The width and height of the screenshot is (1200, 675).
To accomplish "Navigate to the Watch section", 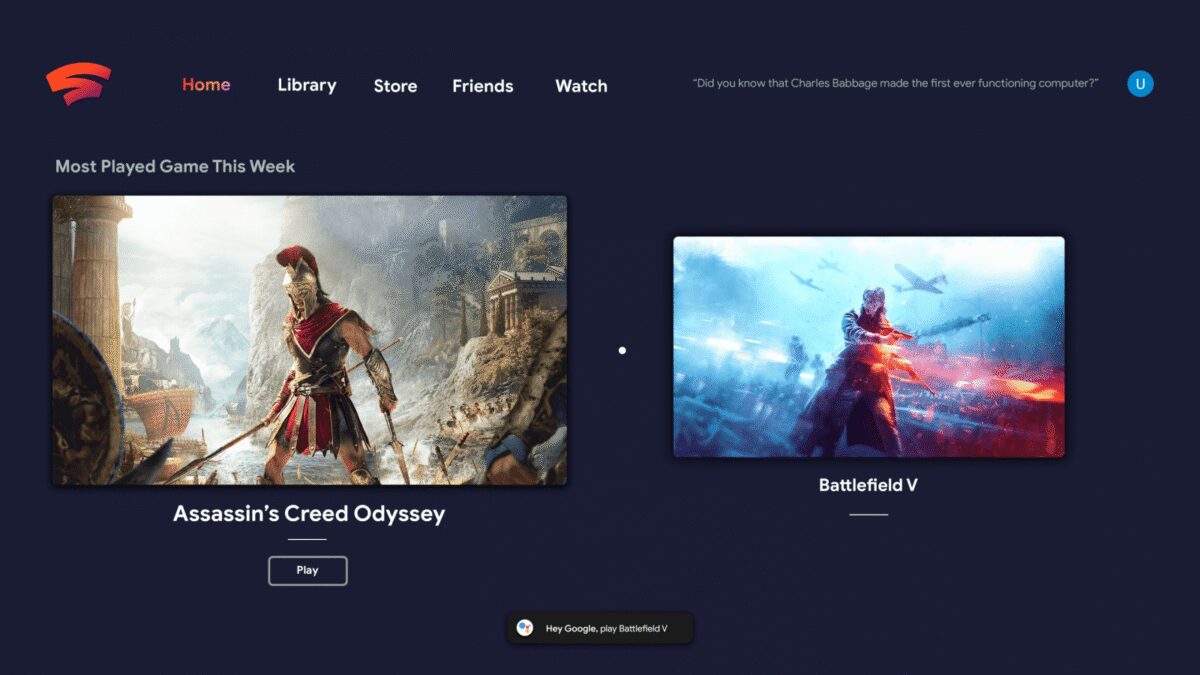I will [581, 86].
